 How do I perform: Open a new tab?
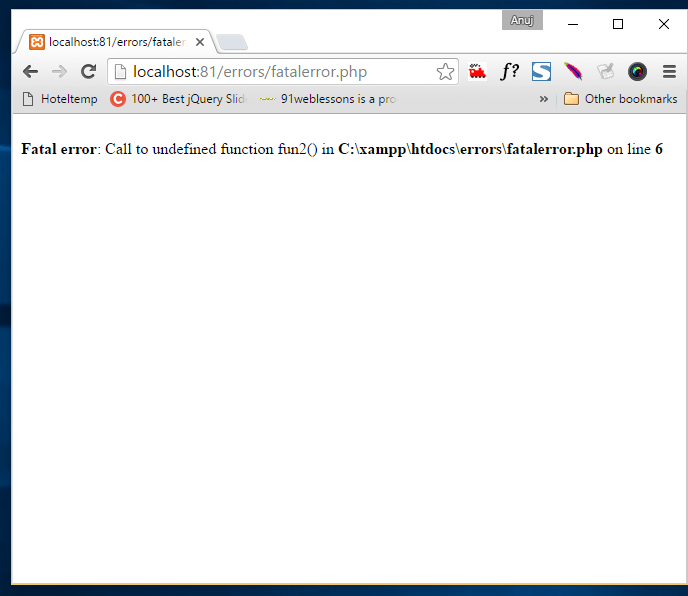pos(232,43)
